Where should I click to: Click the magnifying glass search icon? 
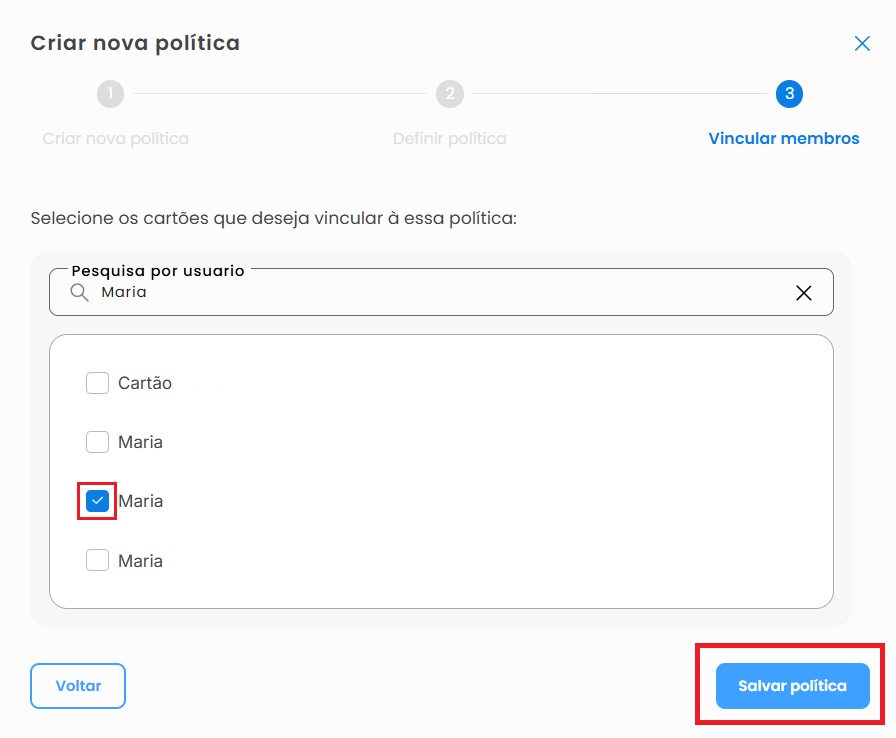click(79, 292)
